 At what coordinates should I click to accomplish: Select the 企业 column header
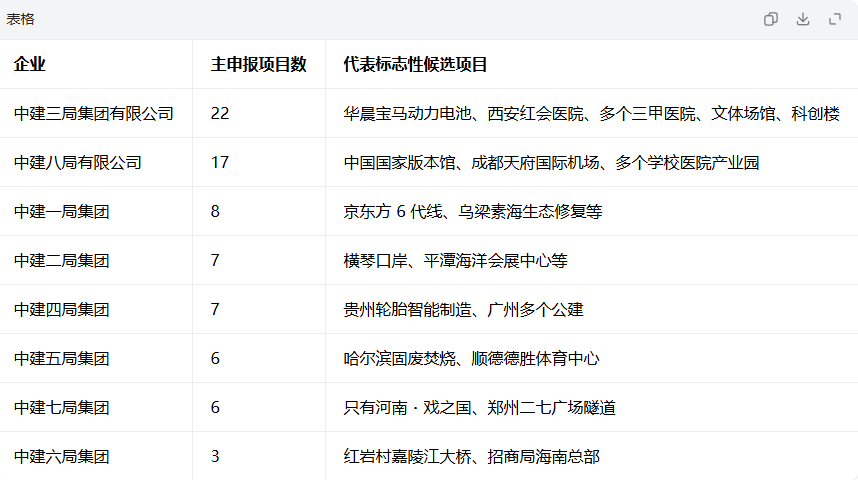[30, 64]
